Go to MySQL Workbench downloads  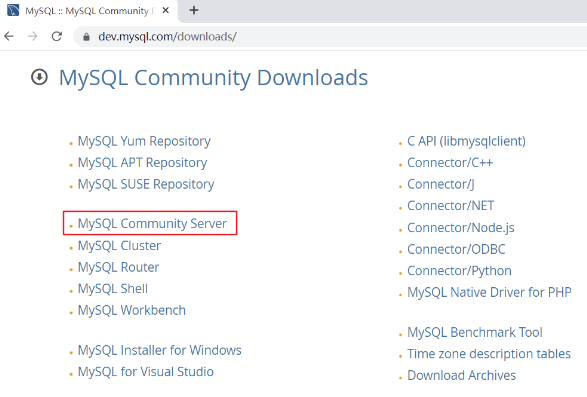tap(132, 310)
